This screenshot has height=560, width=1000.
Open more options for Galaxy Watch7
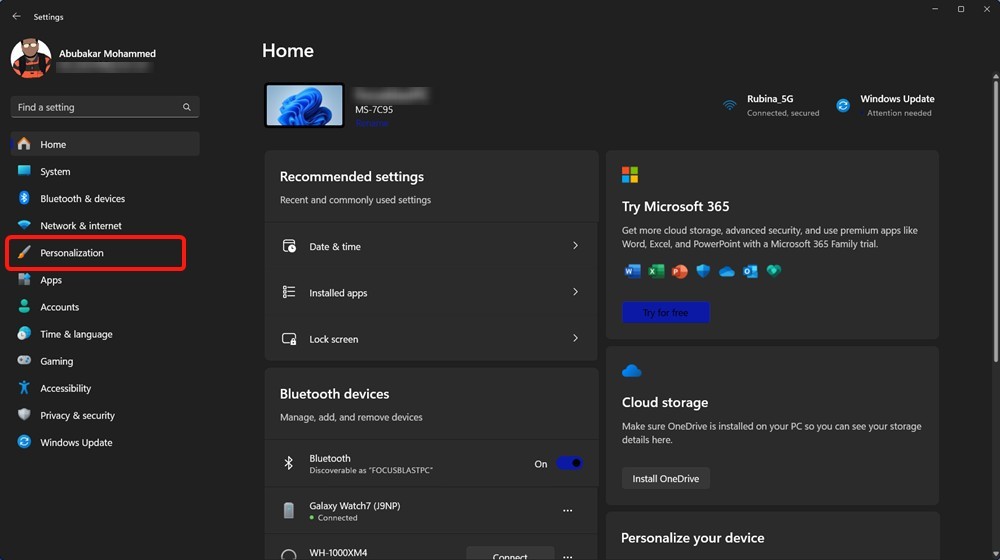point(568,510)
